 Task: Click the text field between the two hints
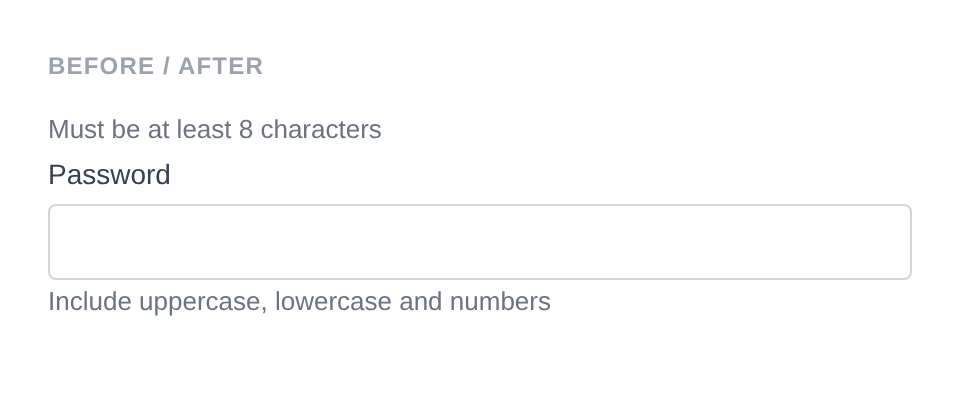pyautogui.click(x=480, y=242)
